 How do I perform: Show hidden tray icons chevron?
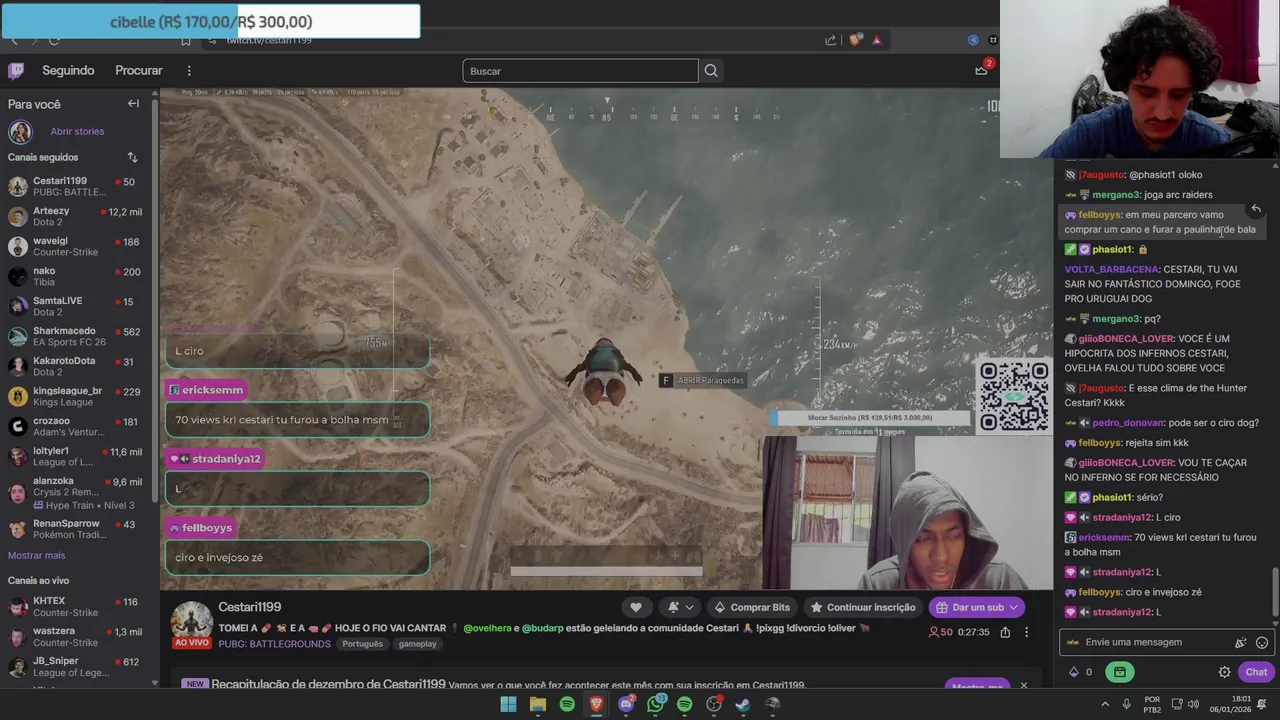click(x=1106, y=704)
